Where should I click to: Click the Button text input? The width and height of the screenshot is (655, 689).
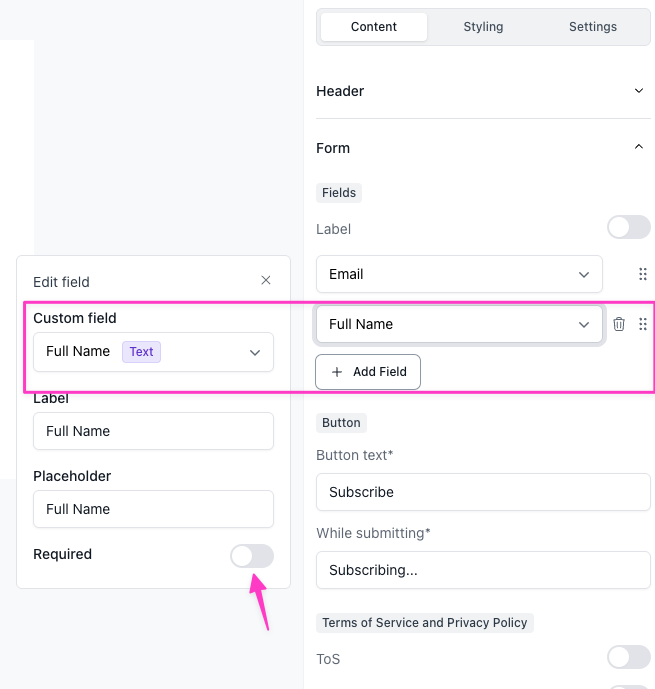[x=483, y=492]
